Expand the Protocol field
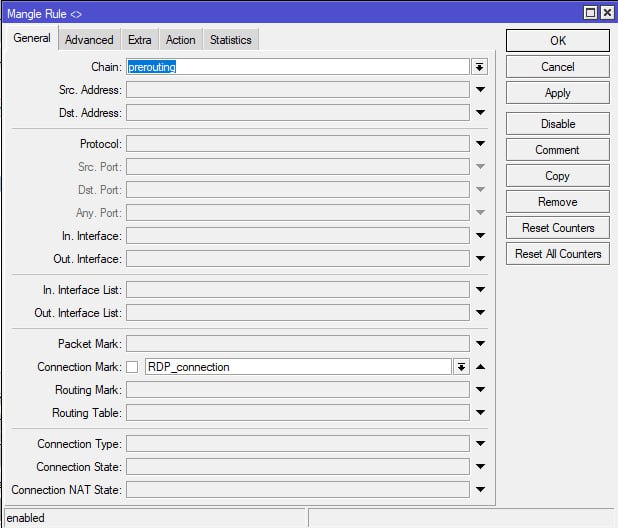Viewport: 618px width, 528px height. [x=480, y=143]
